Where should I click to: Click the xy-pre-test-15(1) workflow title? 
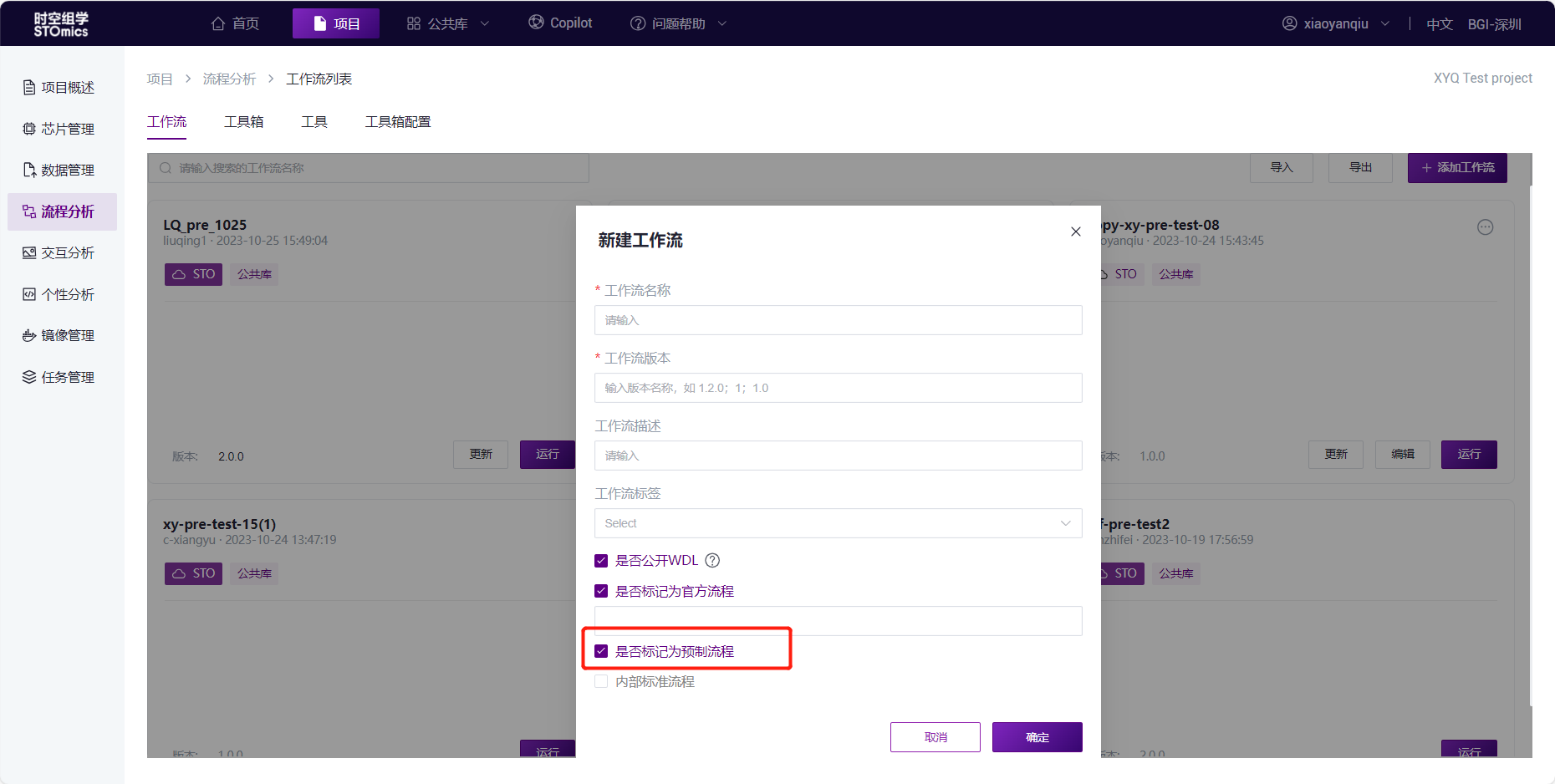click(219, 524)
